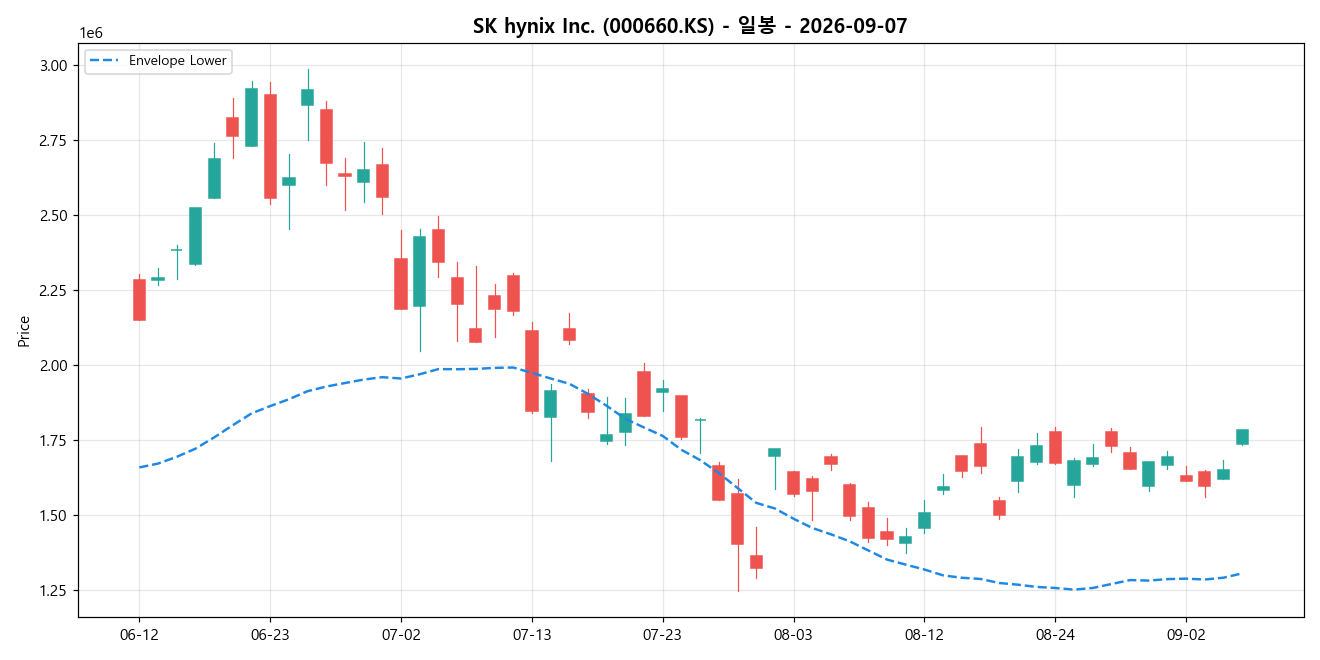
Task: Click the 1.75 y-axis tick label
Action: pos(55,441)
